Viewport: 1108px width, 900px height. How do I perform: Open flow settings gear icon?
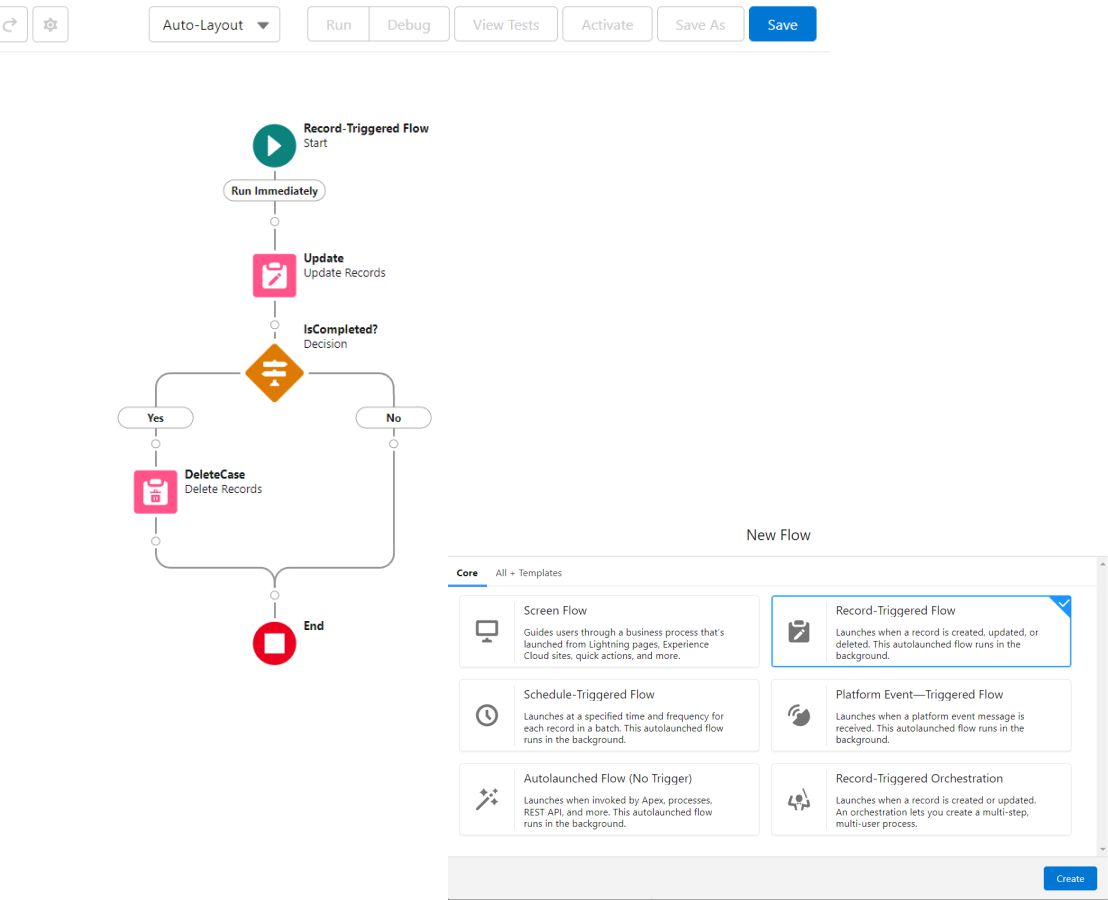50,25
